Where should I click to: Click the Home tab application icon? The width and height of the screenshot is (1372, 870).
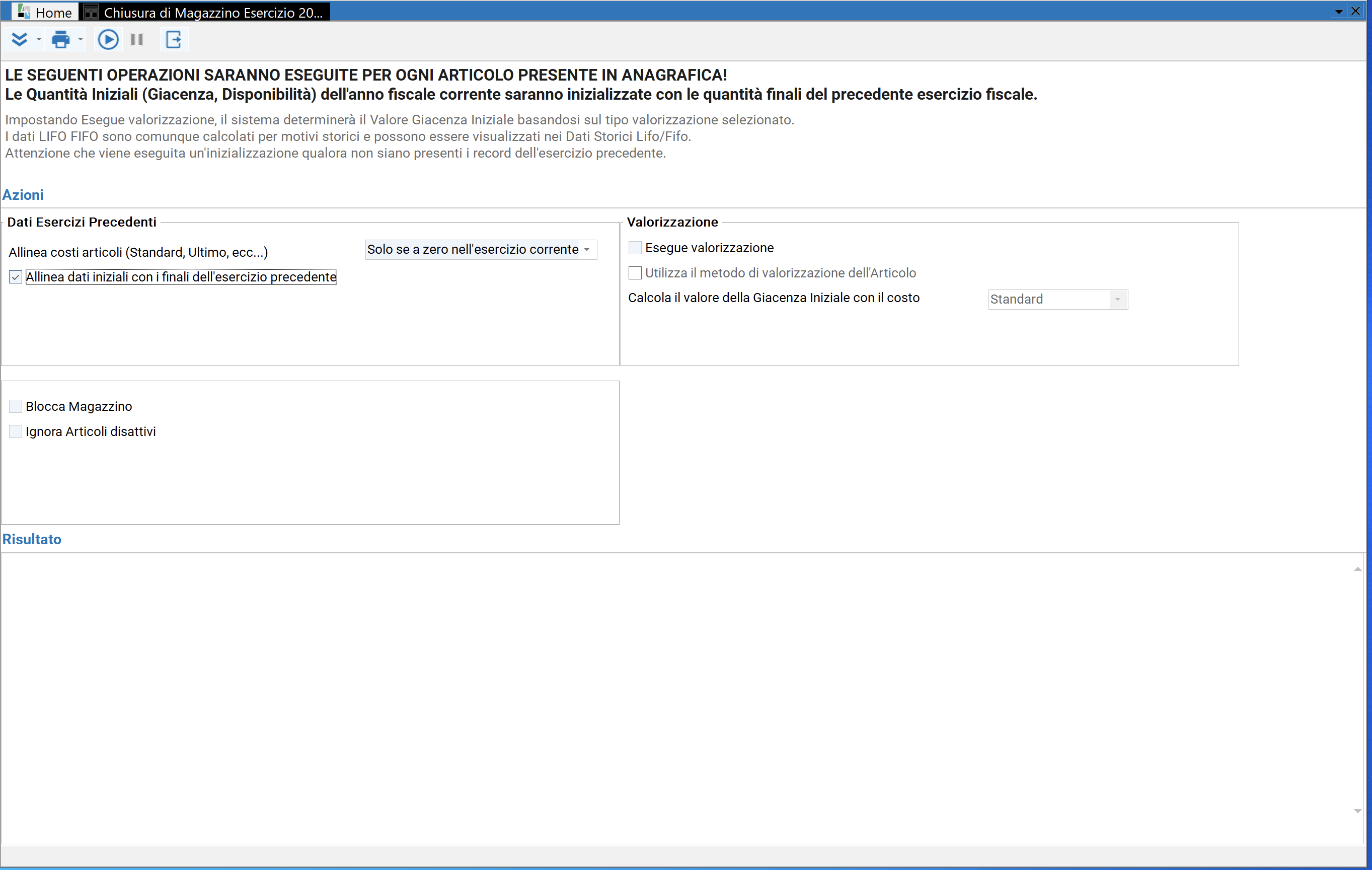point(24,12)
